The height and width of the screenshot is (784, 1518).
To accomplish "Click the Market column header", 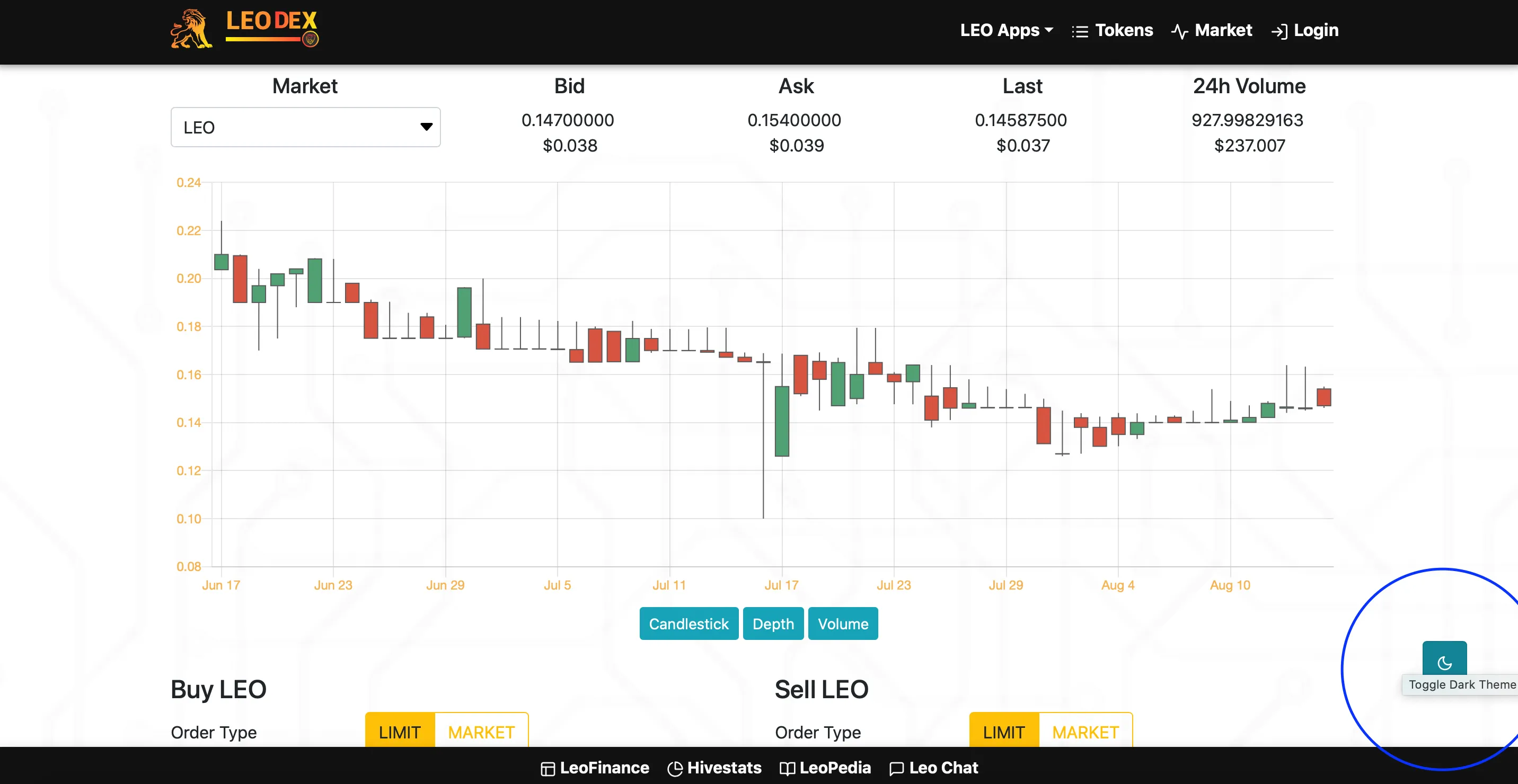I will tap(305, 86).
